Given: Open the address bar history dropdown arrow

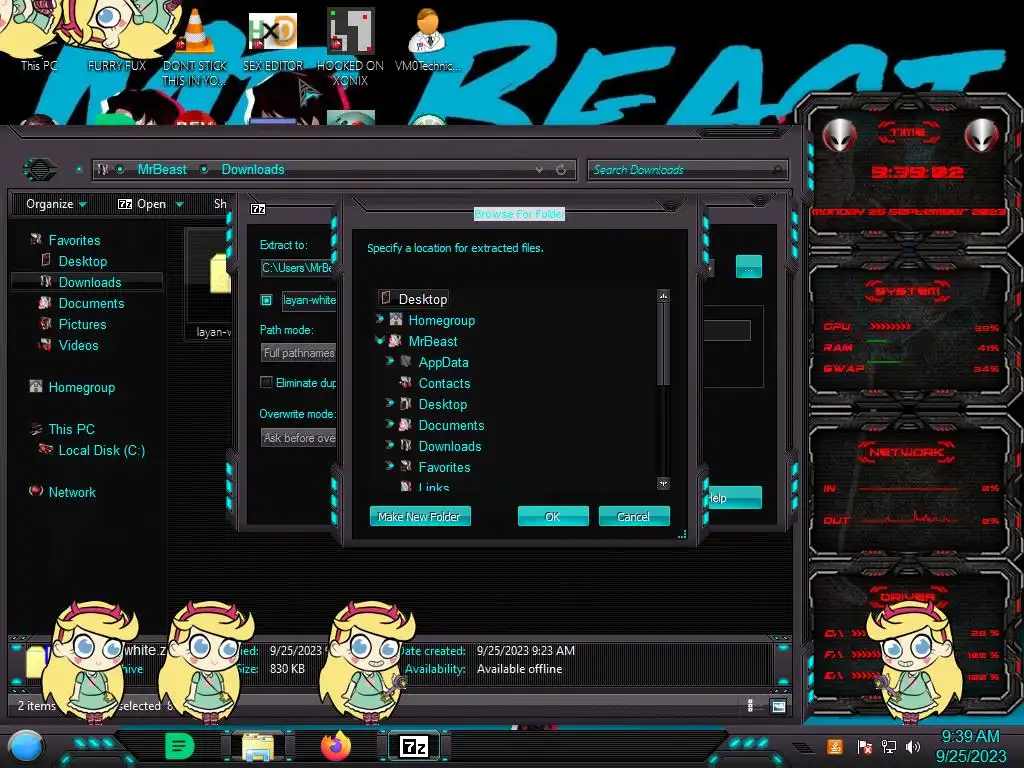Looking at the screenshot, I should tap(539, 170).
